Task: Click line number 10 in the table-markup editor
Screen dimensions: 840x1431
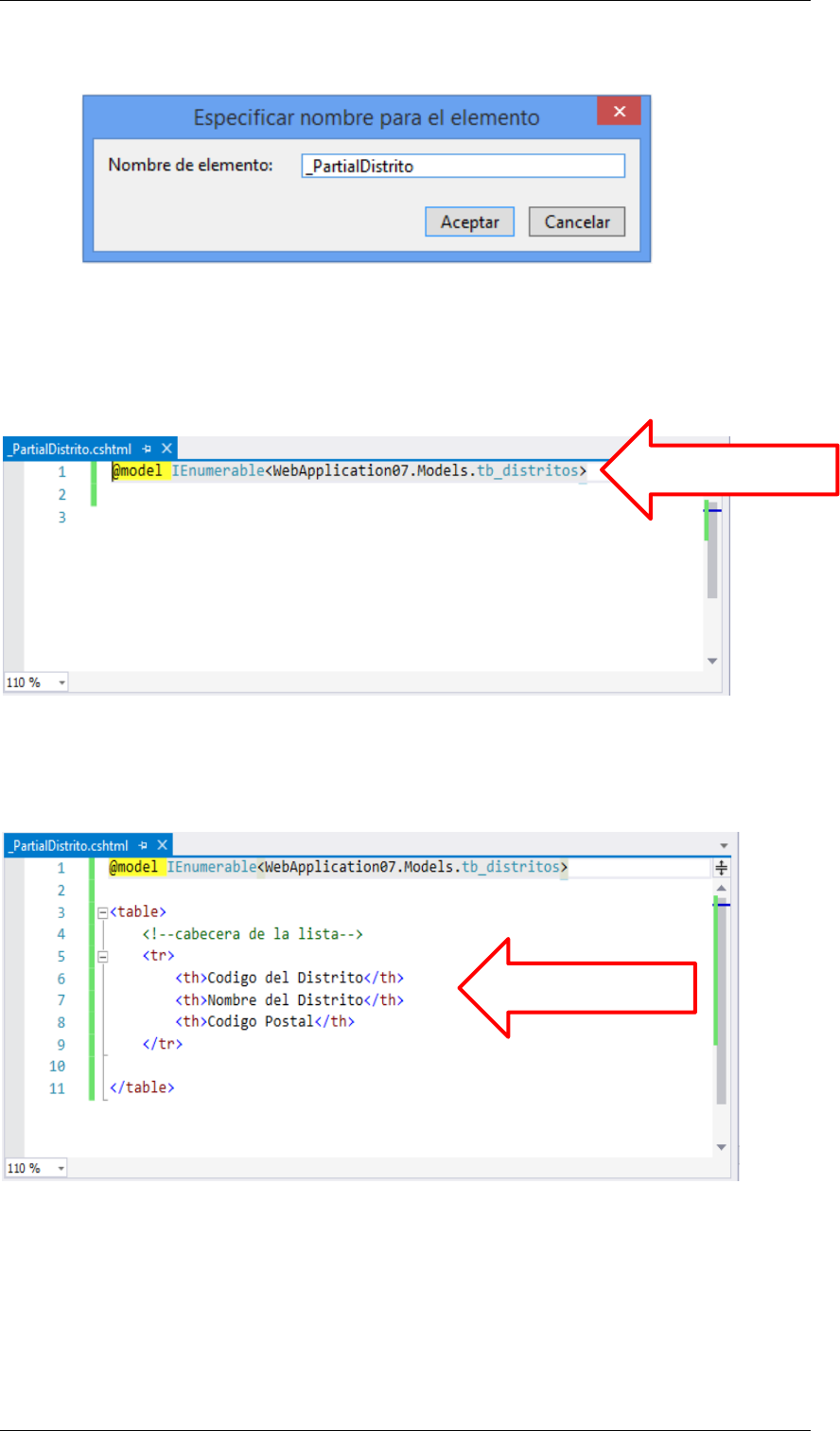Action: [57, 1066]
